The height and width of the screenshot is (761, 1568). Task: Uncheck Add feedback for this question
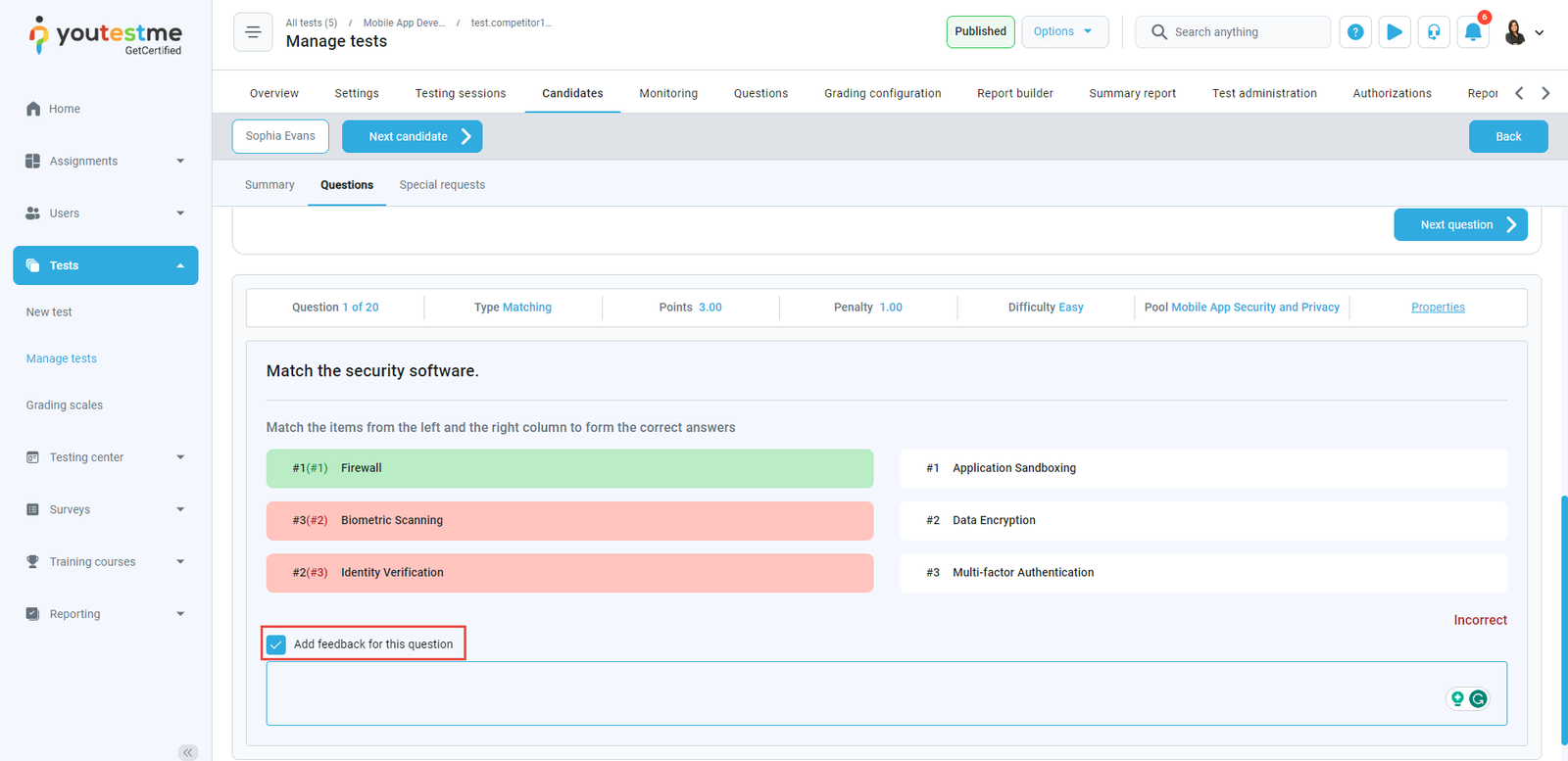(x=276, y=644)
